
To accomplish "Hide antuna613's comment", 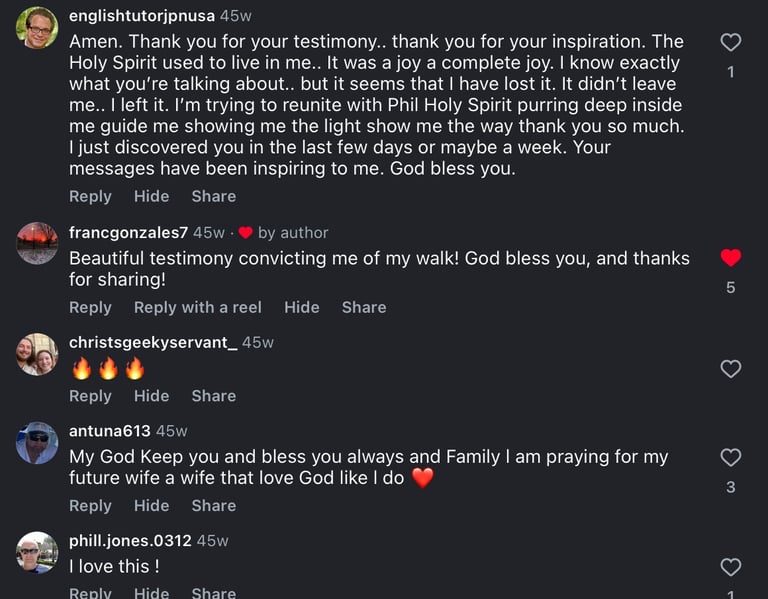I will pos(151,505).
